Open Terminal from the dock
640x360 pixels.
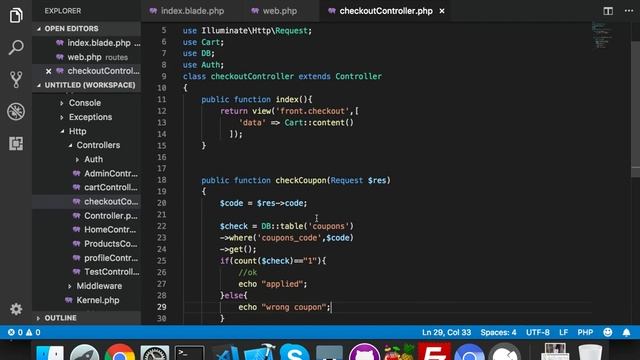[x=189, y=353]
